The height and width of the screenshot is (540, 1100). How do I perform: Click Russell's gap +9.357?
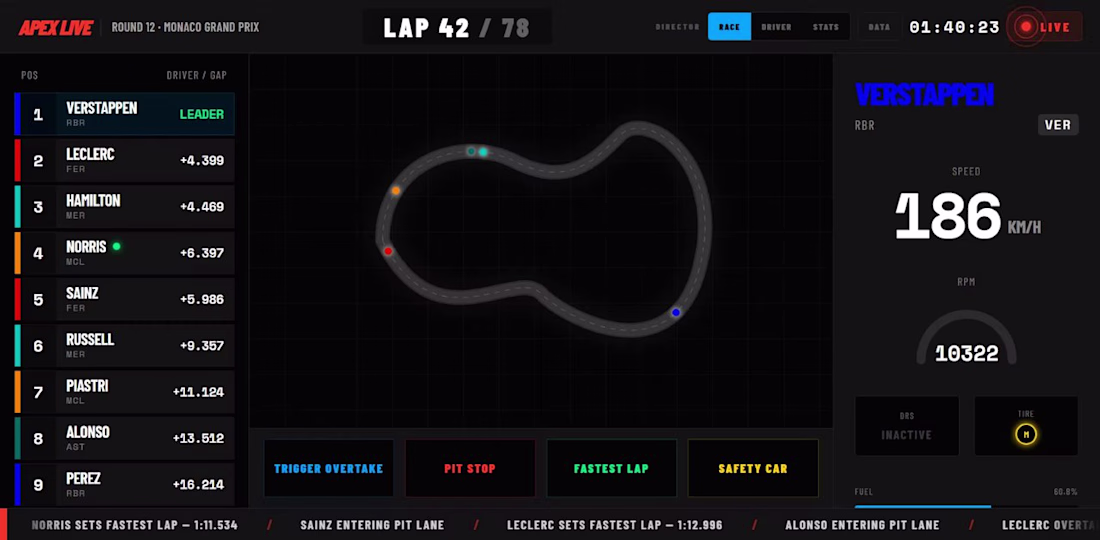202,346
